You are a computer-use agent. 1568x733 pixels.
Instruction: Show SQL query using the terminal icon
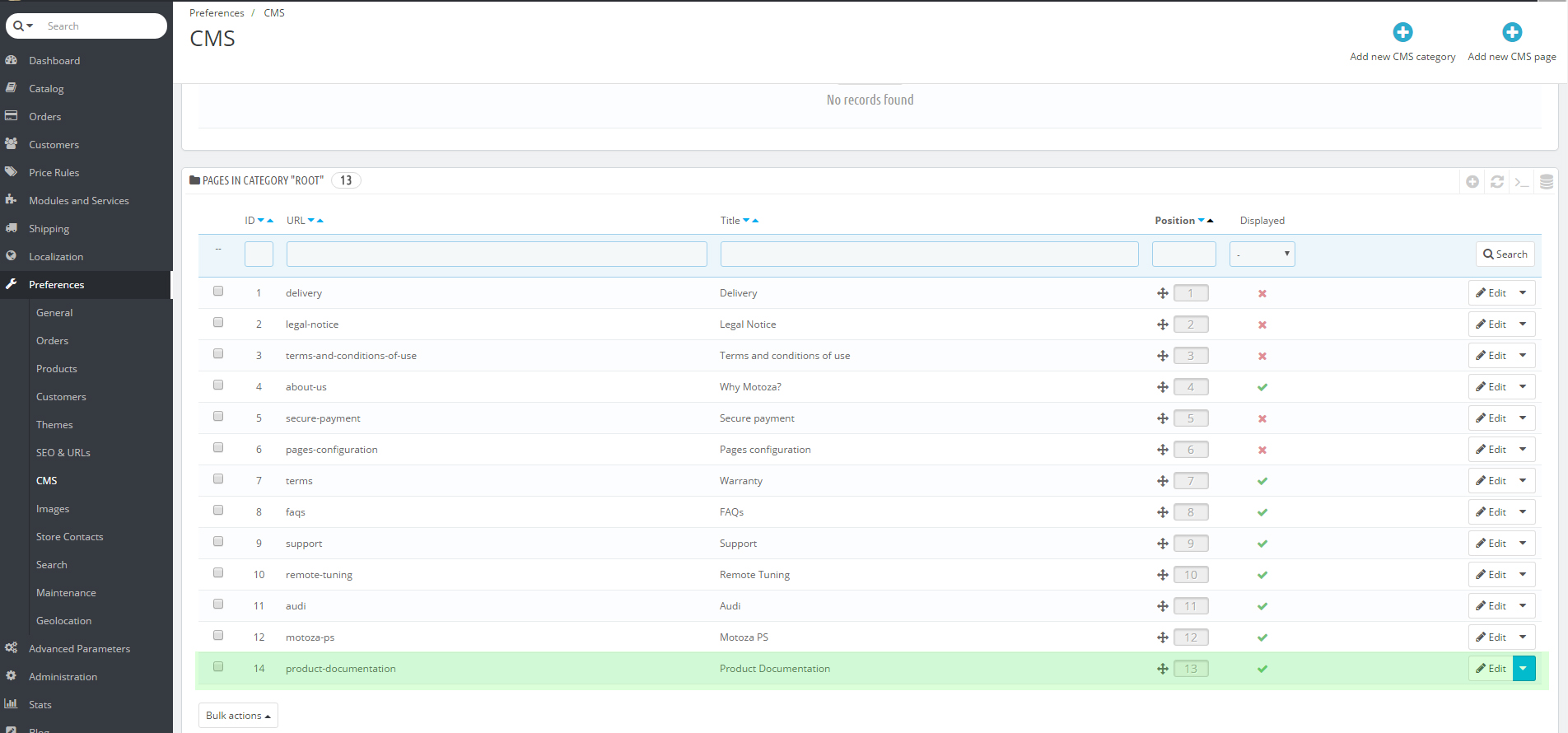click(1522, 182)
